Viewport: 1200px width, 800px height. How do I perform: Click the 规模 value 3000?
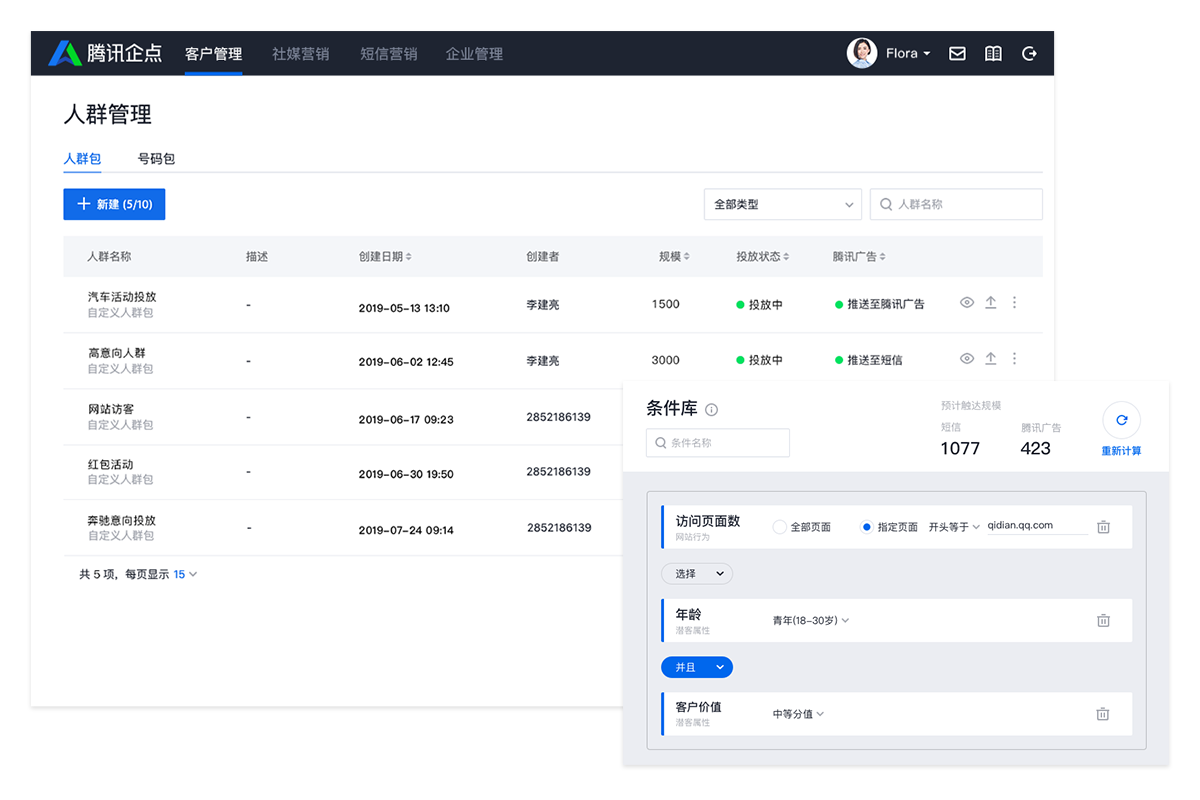[x=666, y=360]
